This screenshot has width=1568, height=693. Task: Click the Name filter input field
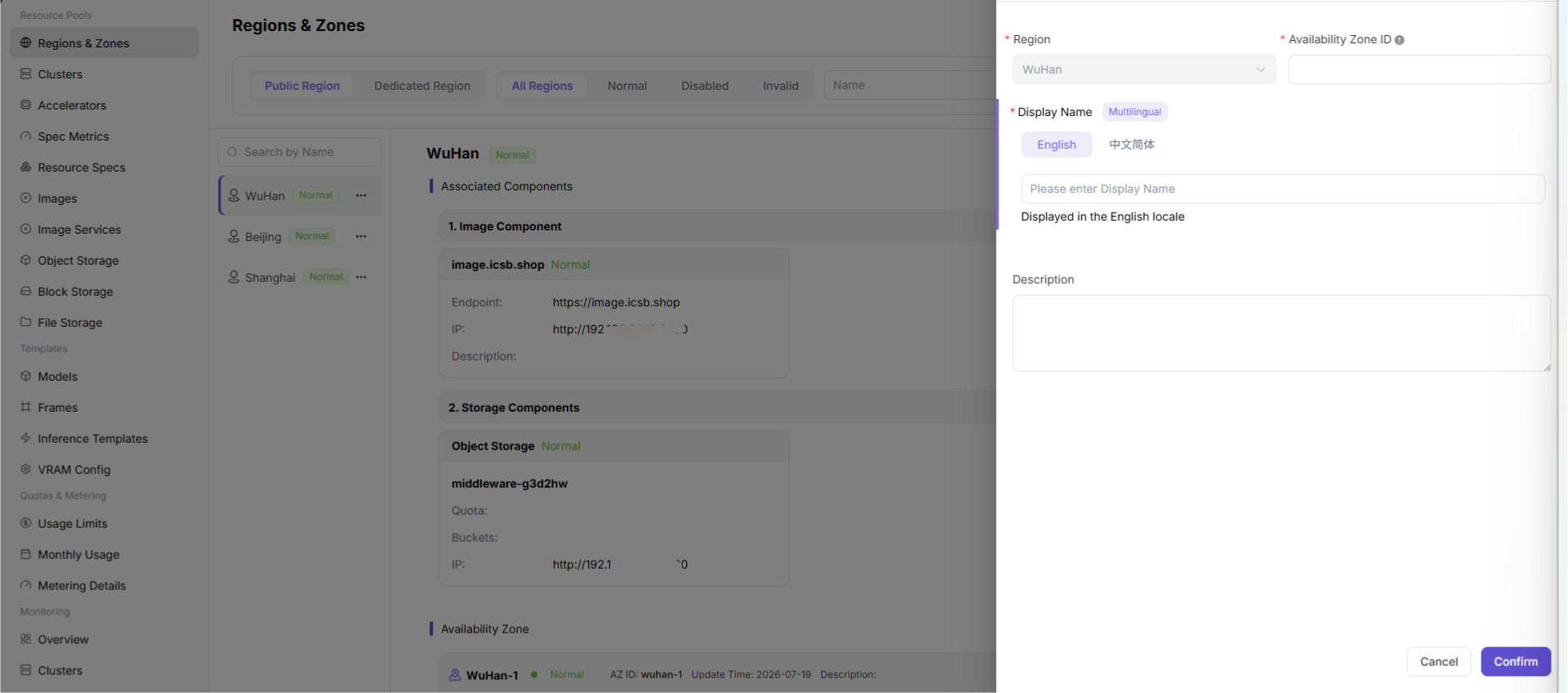pyautogui.click(x=910, y=85)
